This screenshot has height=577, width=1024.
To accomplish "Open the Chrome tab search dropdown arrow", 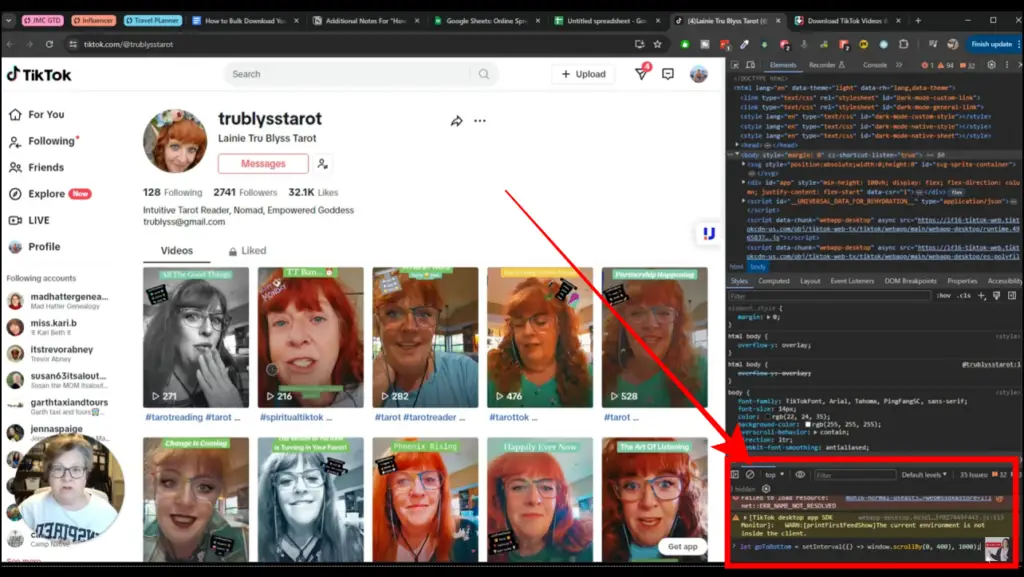I will click(8, 20).
